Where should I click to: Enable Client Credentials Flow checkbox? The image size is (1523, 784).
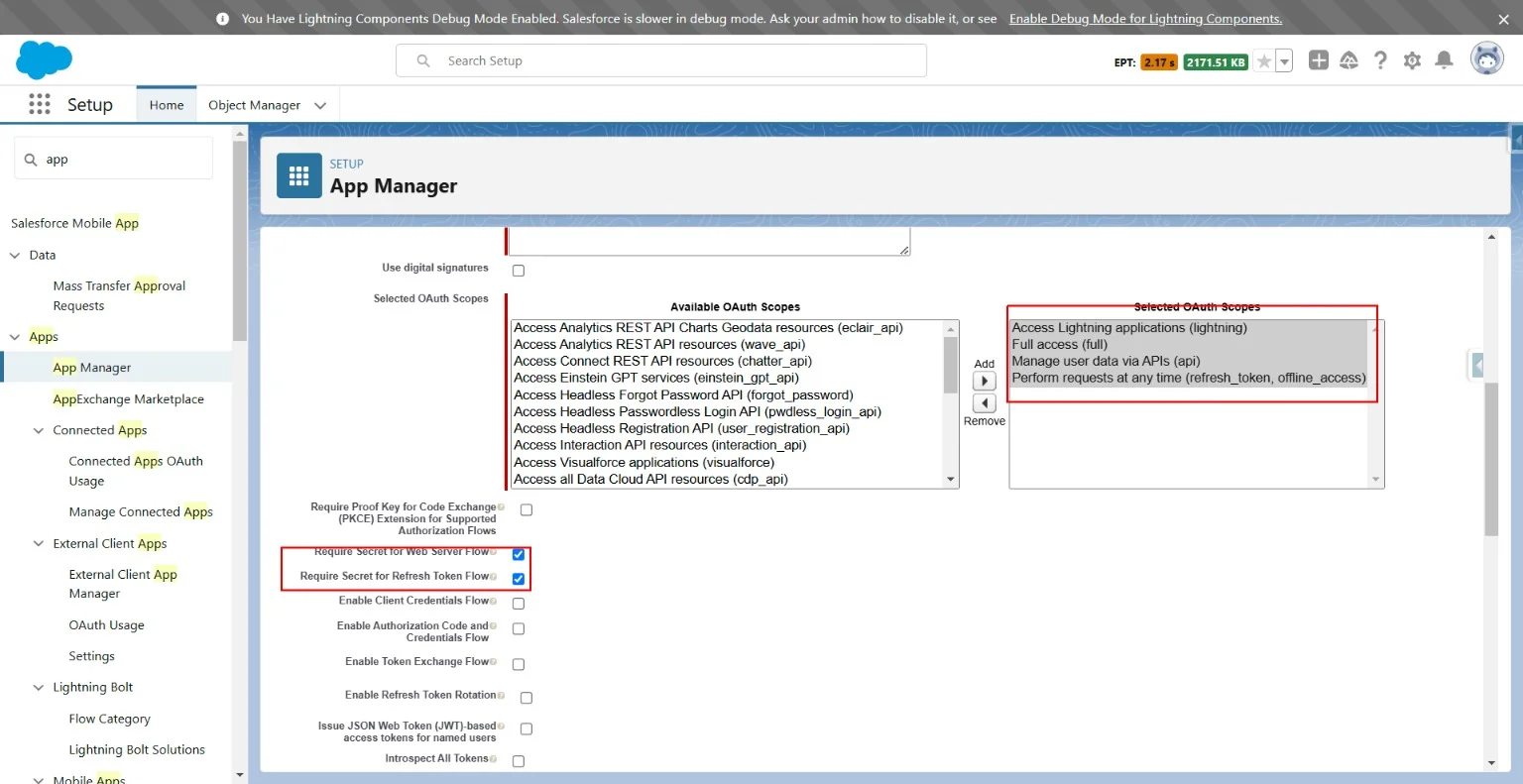tap(519, 604)
